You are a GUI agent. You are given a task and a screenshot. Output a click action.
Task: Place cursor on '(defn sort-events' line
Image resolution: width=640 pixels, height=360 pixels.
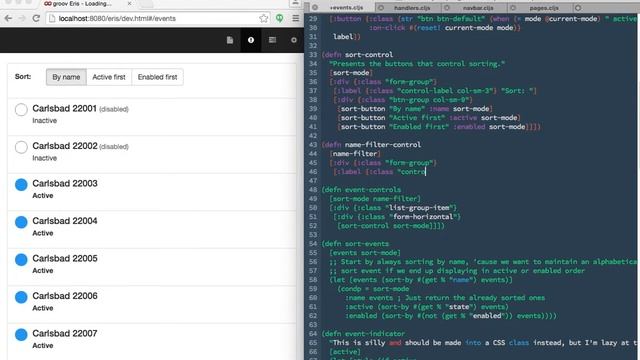(355, 244)
